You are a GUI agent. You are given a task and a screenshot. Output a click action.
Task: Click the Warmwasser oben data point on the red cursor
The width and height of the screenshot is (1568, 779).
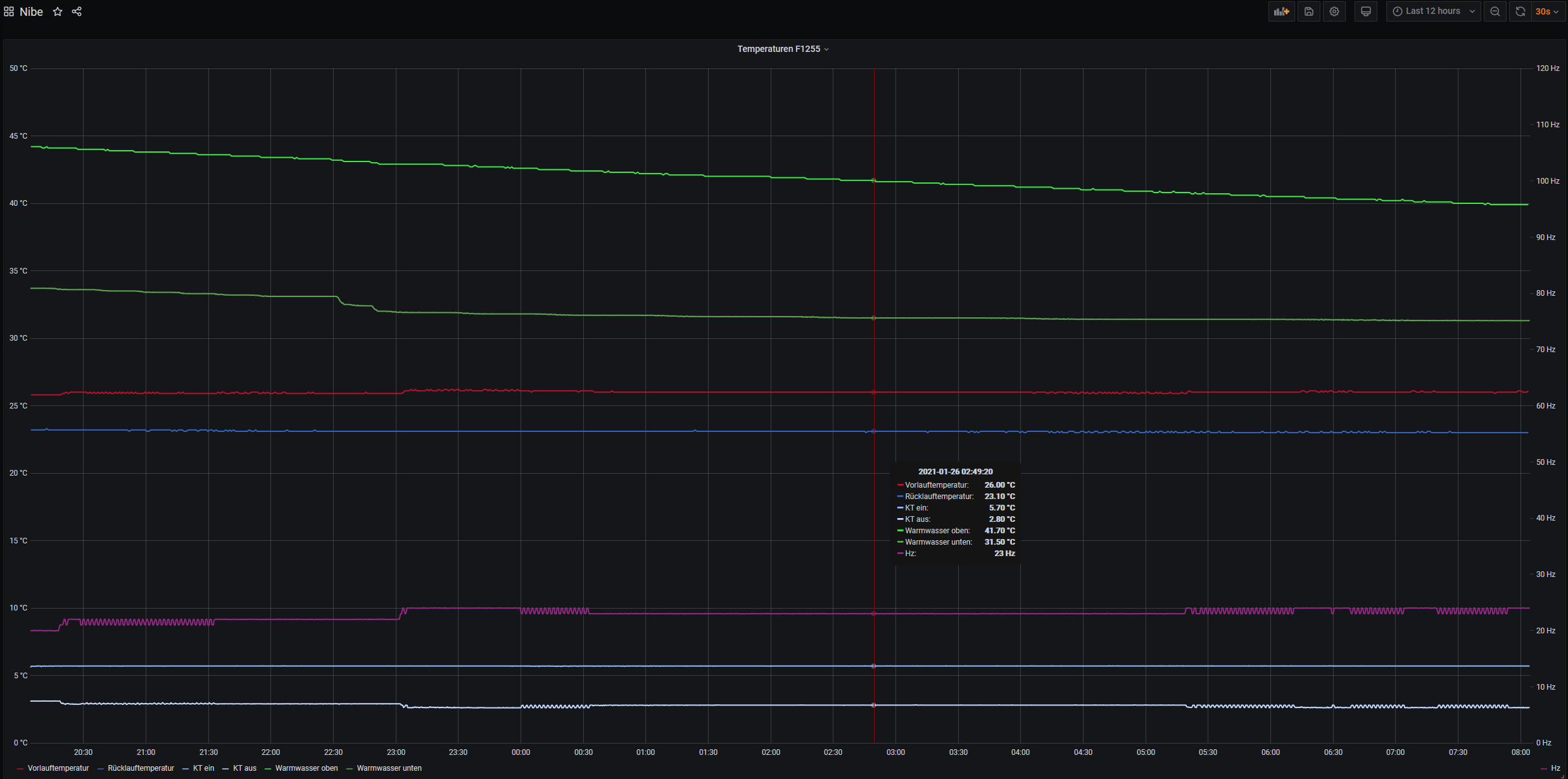(874, 180)
